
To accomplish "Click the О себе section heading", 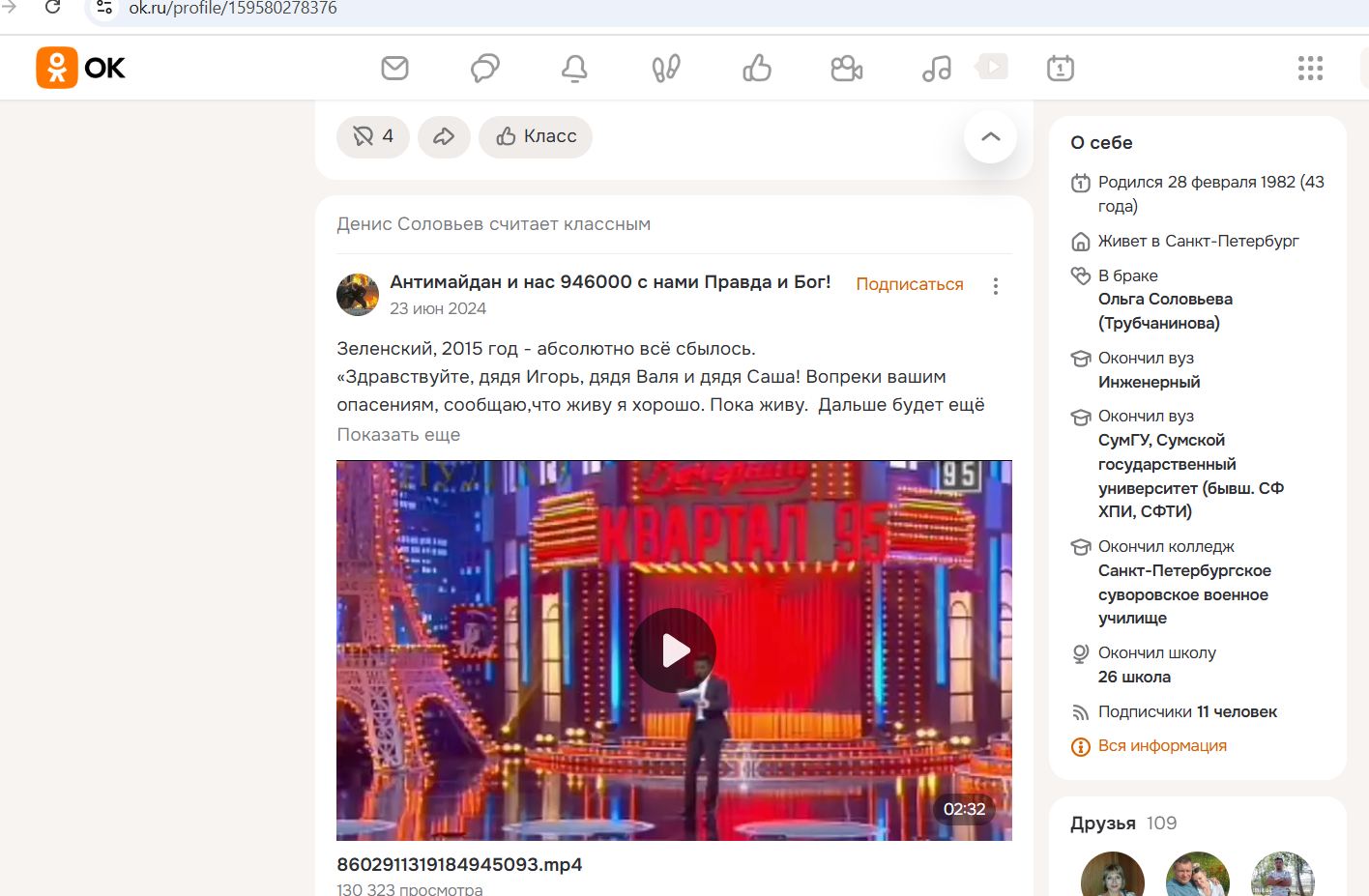I will click(x=1101, y=142).
